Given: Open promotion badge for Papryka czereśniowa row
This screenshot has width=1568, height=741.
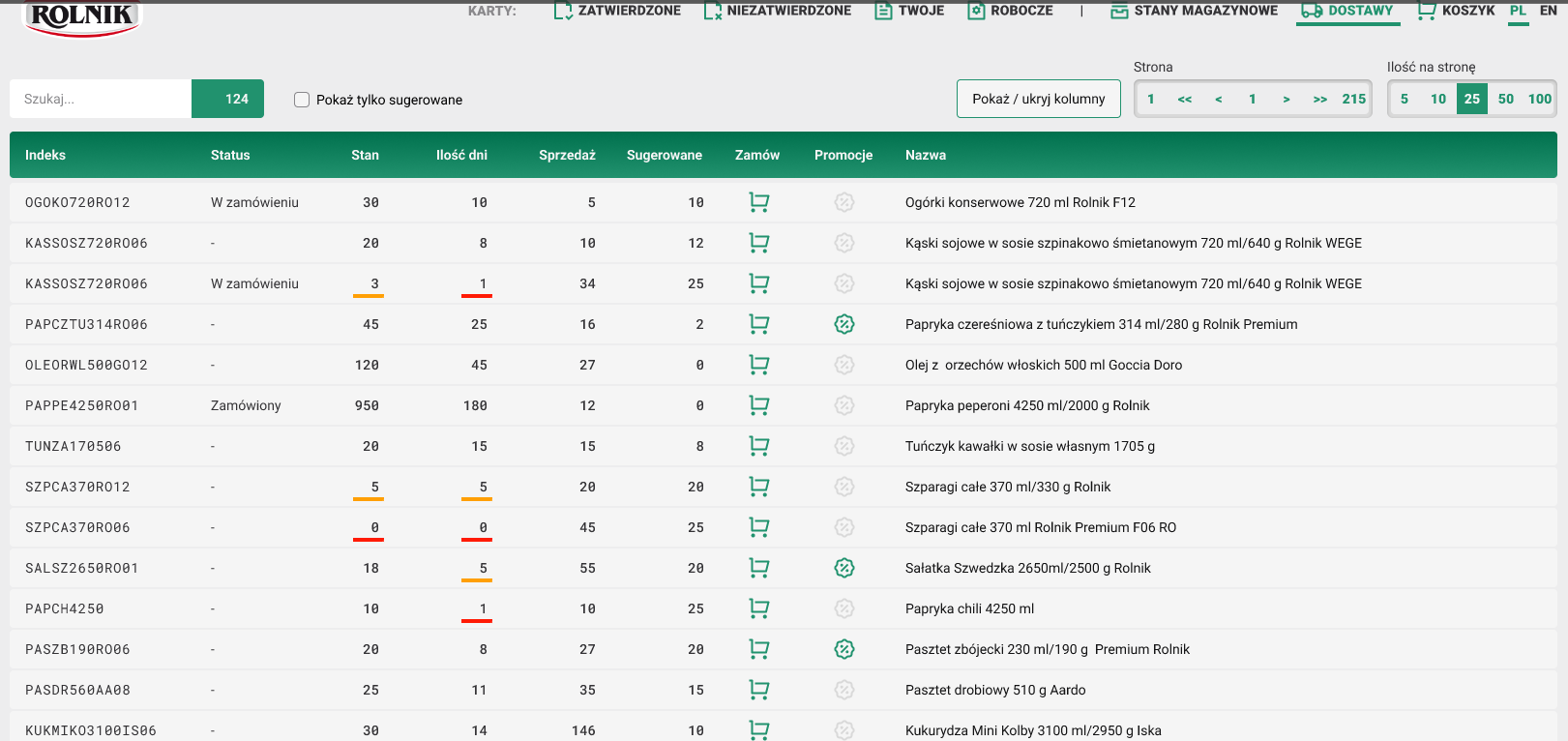Looking at the screenshot, I should click(844, 324).
